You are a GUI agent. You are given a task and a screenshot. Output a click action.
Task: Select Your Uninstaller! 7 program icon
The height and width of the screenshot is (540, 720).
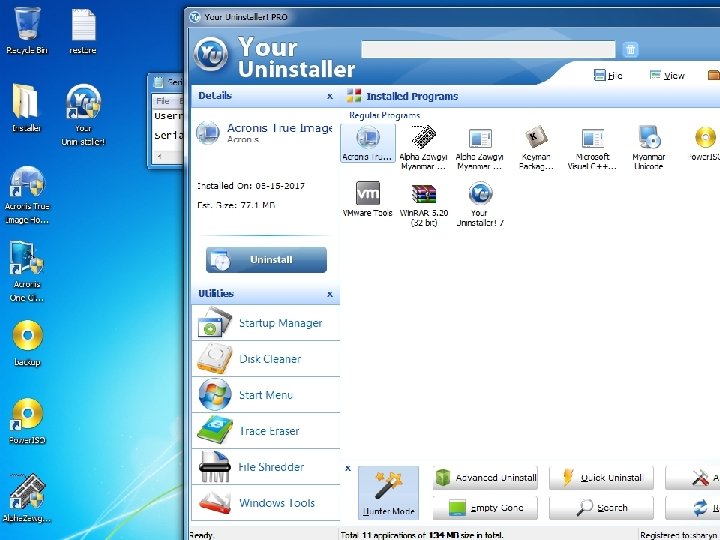point(480,204)
